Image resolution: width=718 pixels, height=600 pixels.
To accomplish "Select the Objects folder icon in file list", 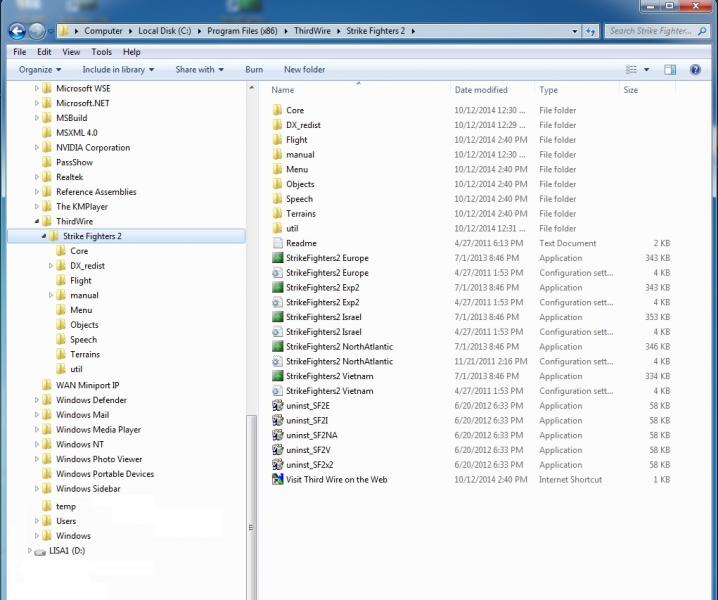I will click(x=277, y=184).
